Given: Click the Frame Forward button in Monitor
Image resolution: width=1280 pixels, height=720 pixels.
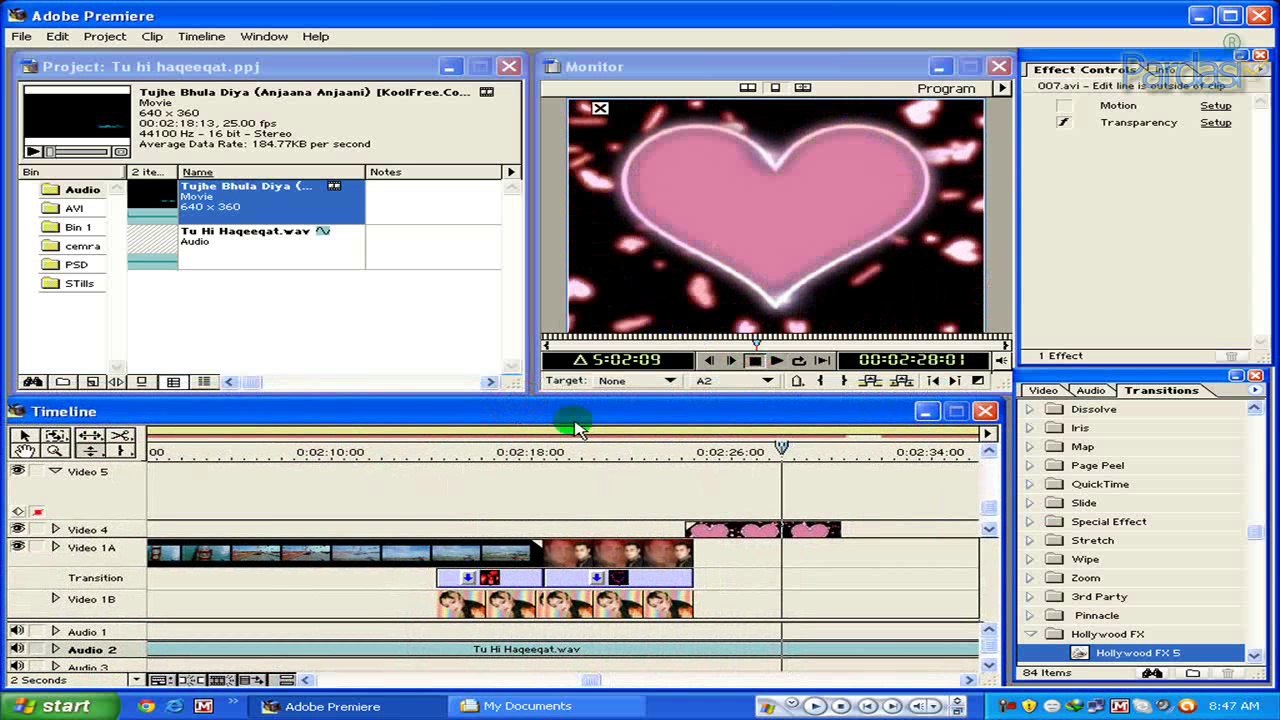Looking at the screenshot, I should click(x=731, y=361).
